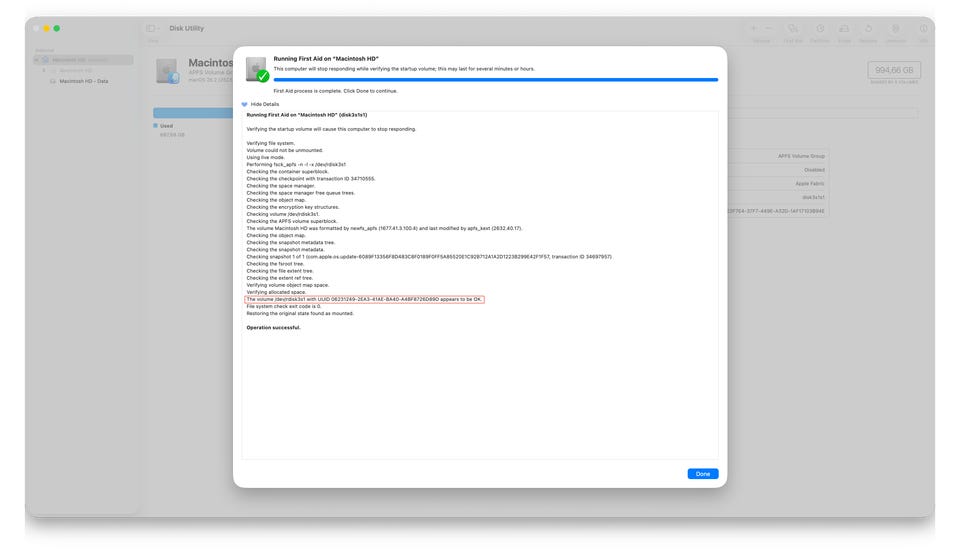Screen dimensions: 960x550
Task: Click the 994.66 GB capacity box
Action: point(894,70)
